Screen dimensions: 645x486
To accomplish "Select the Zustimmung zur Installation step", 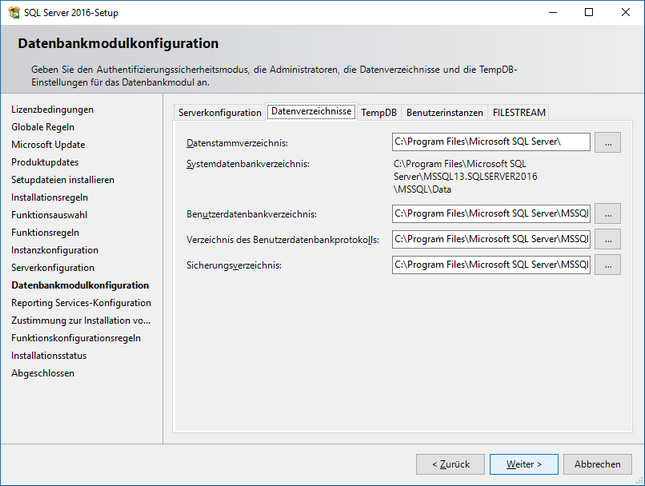I will tap(81, 320).
